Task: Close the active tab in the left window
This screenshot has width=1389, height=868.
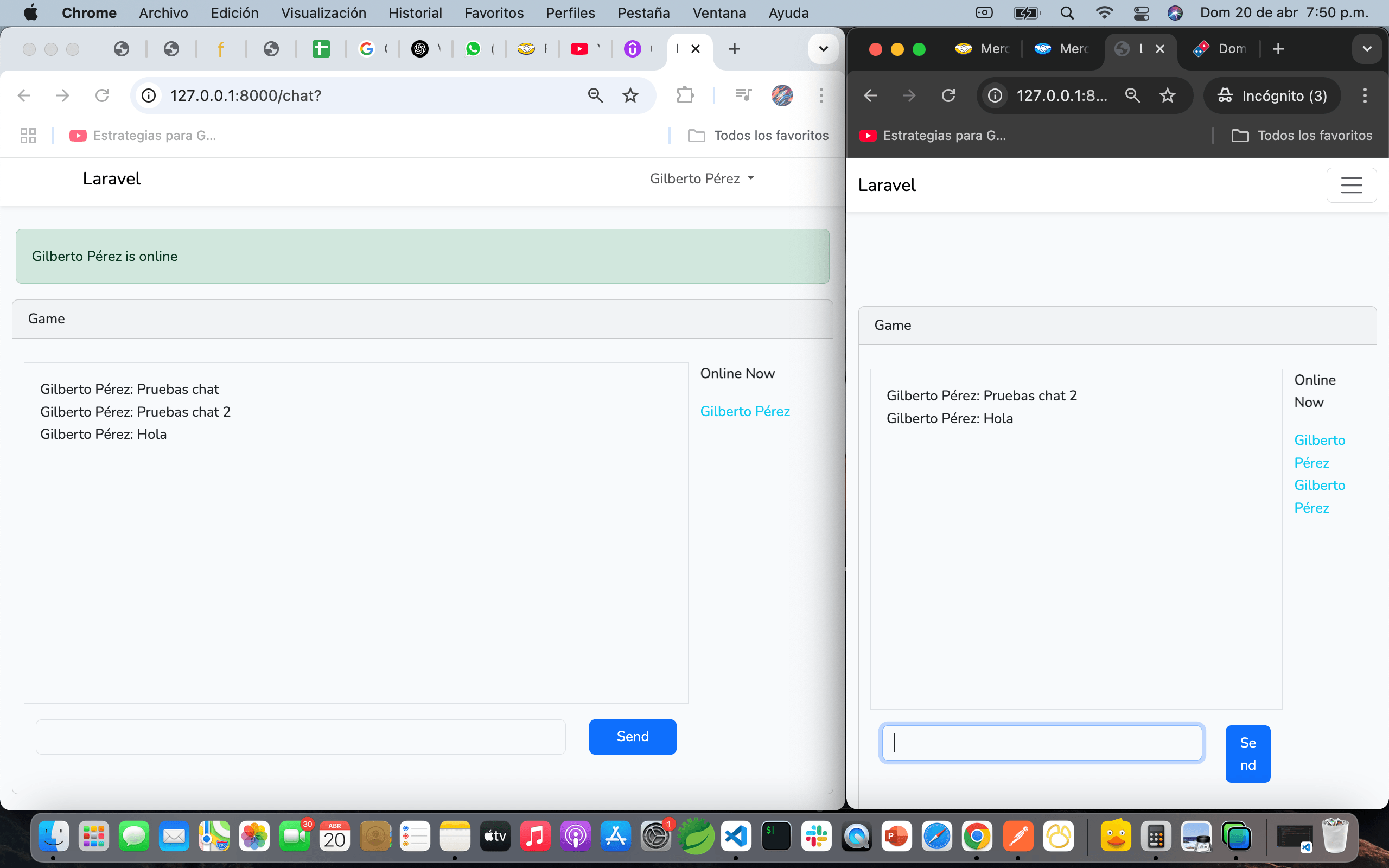Action: 695,49
